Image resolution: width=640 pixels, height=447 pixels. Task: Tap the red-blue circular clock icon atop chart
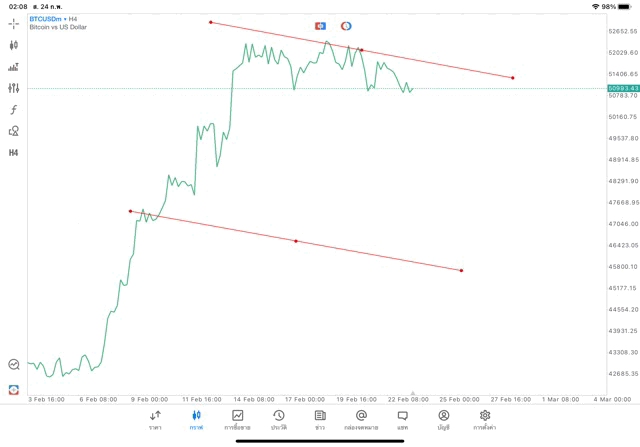pyautogui.click(x=346, y=25)
